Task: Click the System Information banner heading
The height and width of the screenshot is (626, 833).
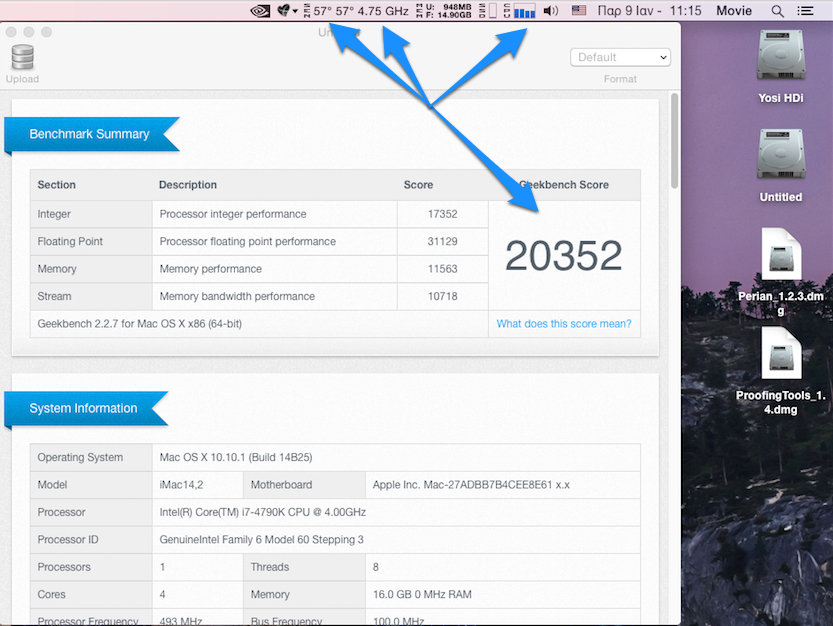Action: (x=83, y=408)
